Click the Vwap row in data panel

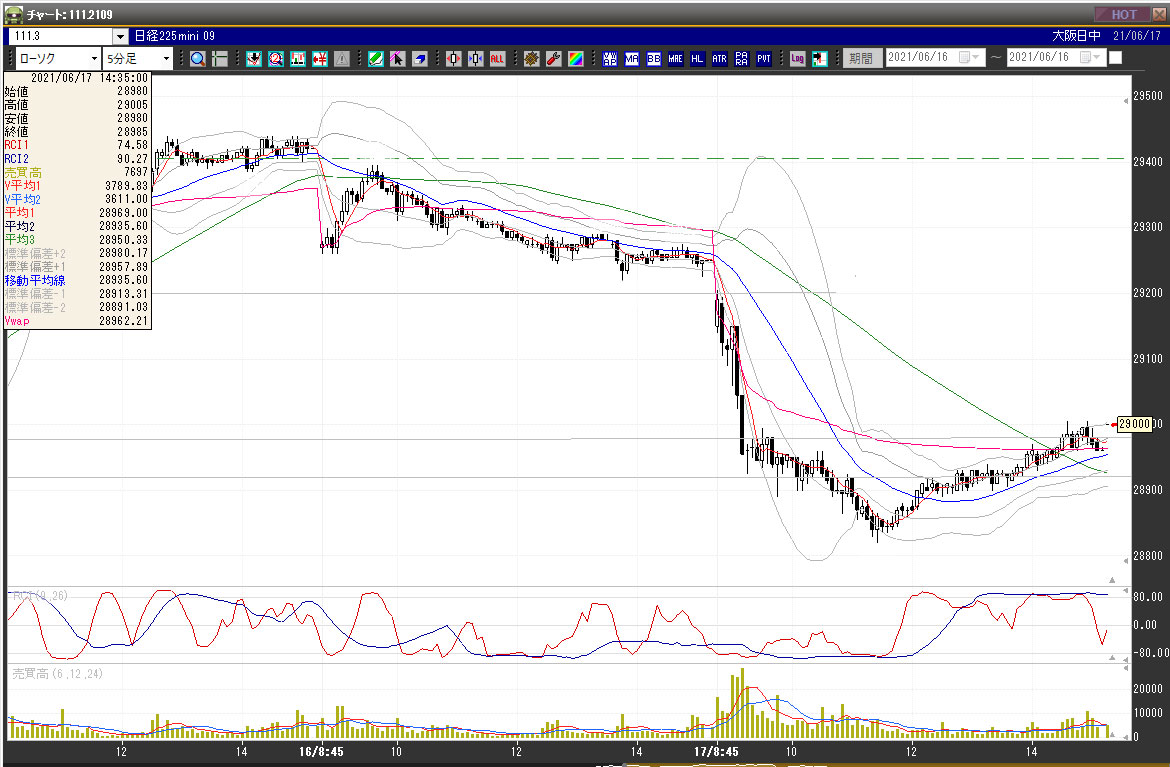point(77,321)
